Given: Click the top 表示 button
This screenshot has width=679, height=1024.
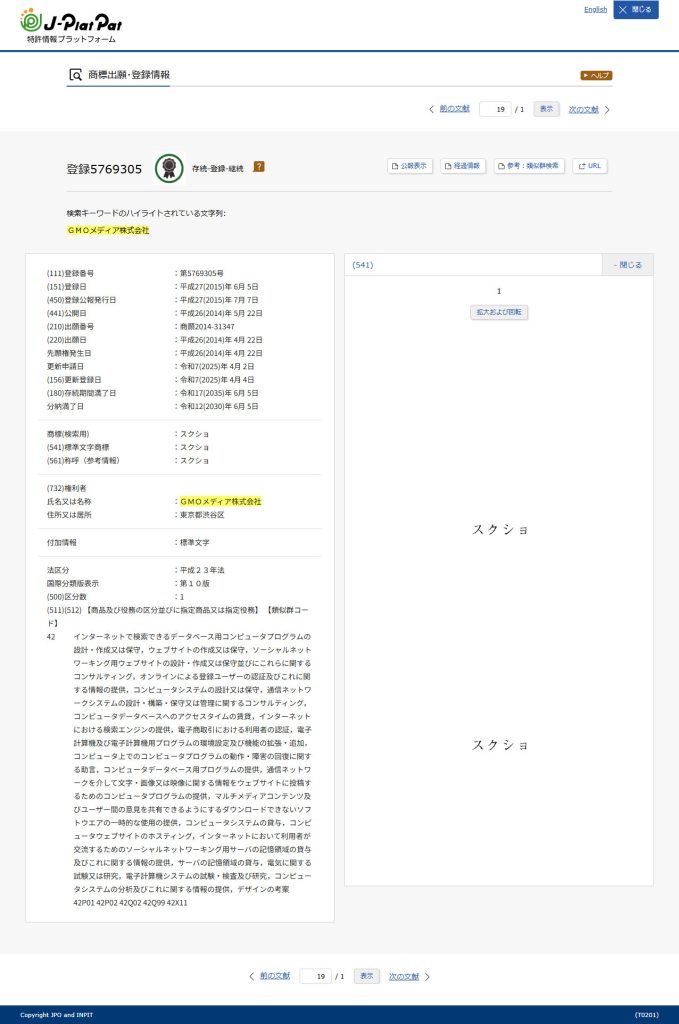Looking at the screenshot, I should pos(546,109).
